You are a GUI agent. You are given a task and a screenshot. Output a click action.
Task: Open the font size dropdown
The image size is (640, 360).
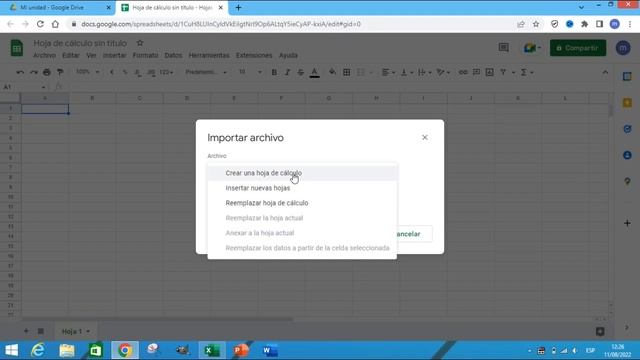pos(250,72)
